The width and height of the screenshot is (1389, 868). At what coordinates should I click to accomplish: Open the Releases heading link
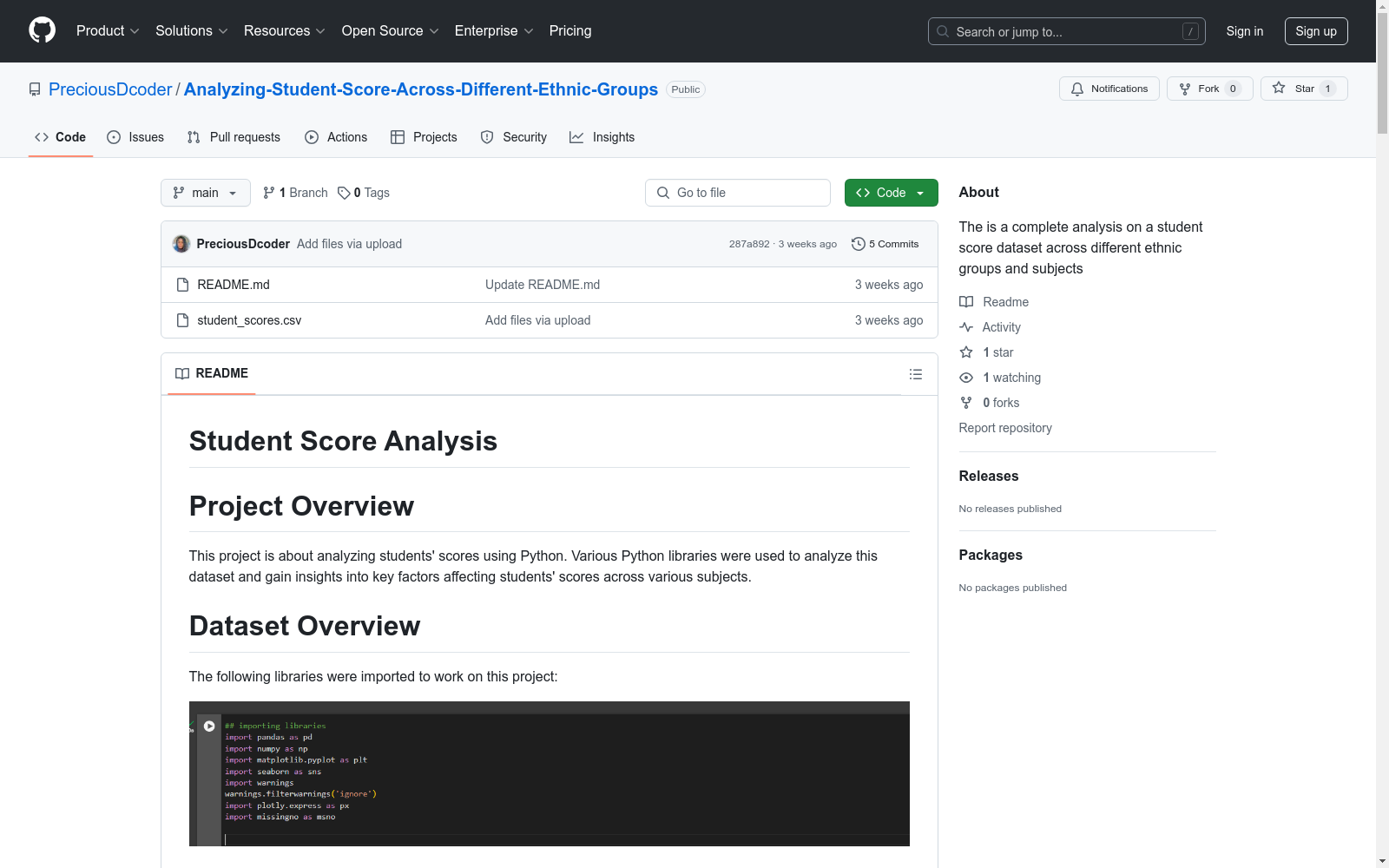989,476
